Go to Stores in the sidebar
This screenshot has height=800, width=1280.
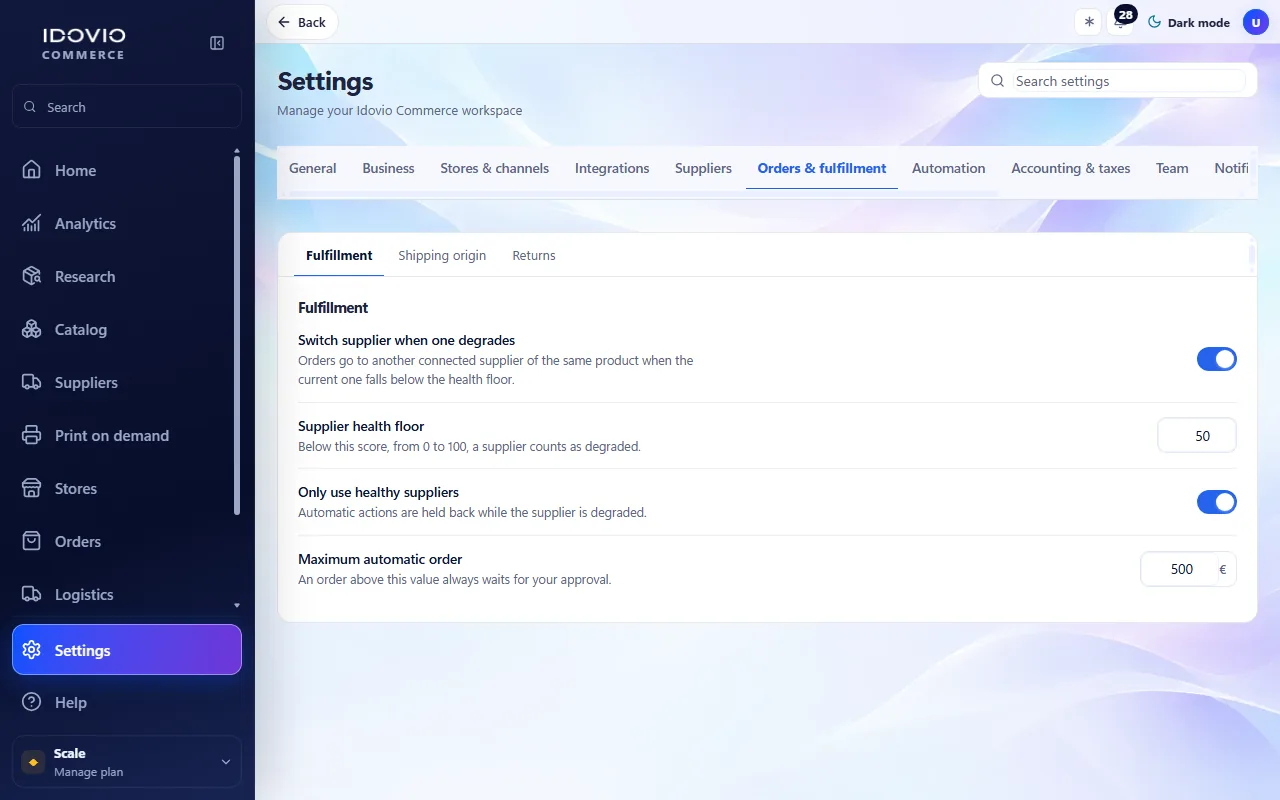pyautogui.click(x=127, y=489)
